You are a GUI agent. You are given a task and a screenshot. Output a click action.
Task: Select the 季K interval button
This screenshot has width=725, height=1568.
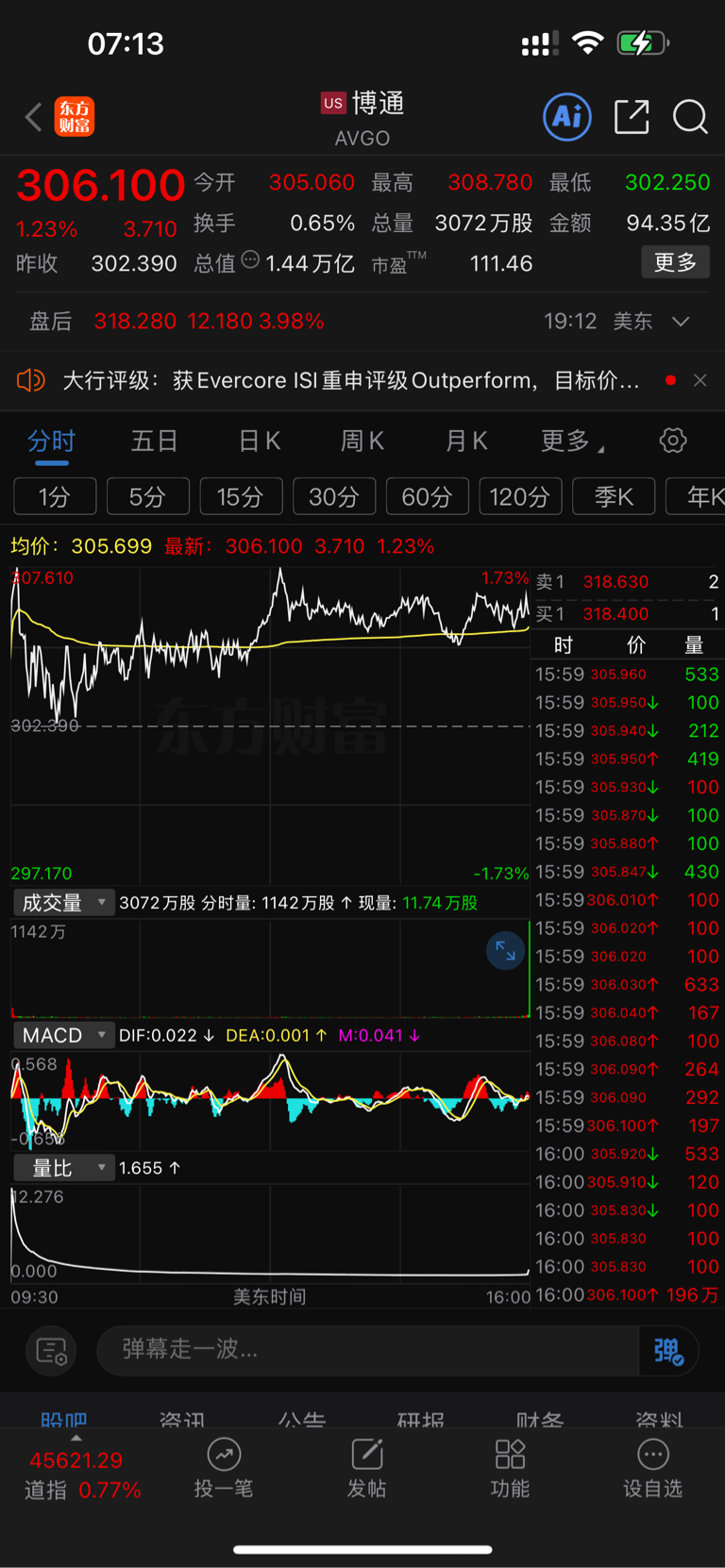pyautogui.click(x=614, y=496)
